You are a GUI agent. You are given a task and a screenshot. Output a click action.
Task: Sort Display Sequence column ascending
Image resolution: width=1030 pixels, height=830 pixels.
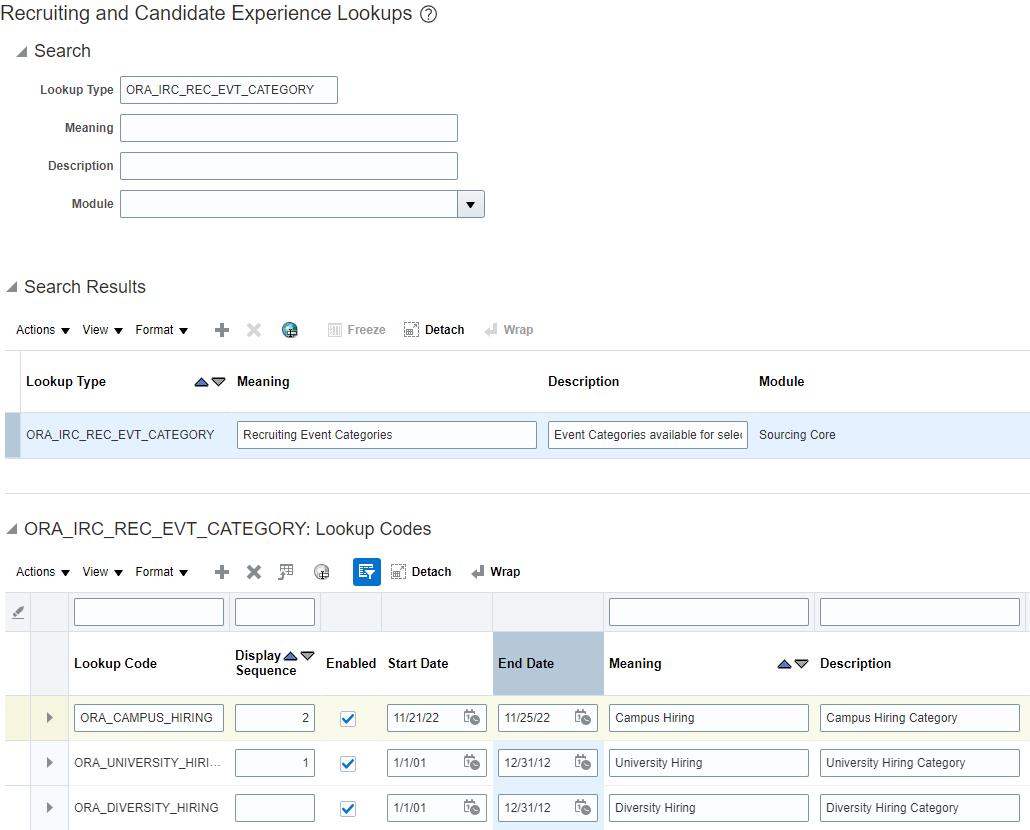click(x=290, y=656)
